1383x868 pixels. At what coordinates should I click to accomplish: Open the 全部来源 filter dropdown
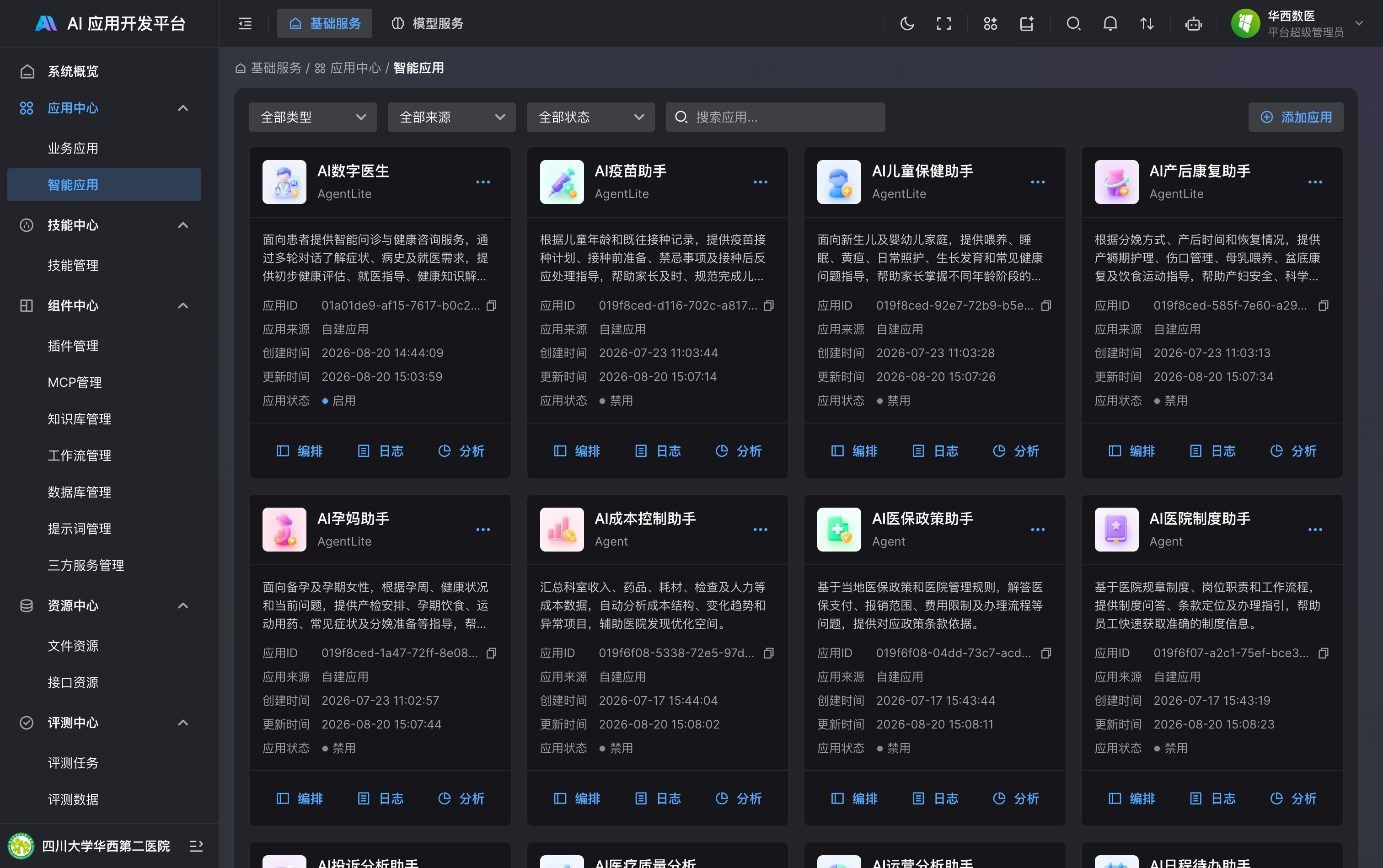452,117
